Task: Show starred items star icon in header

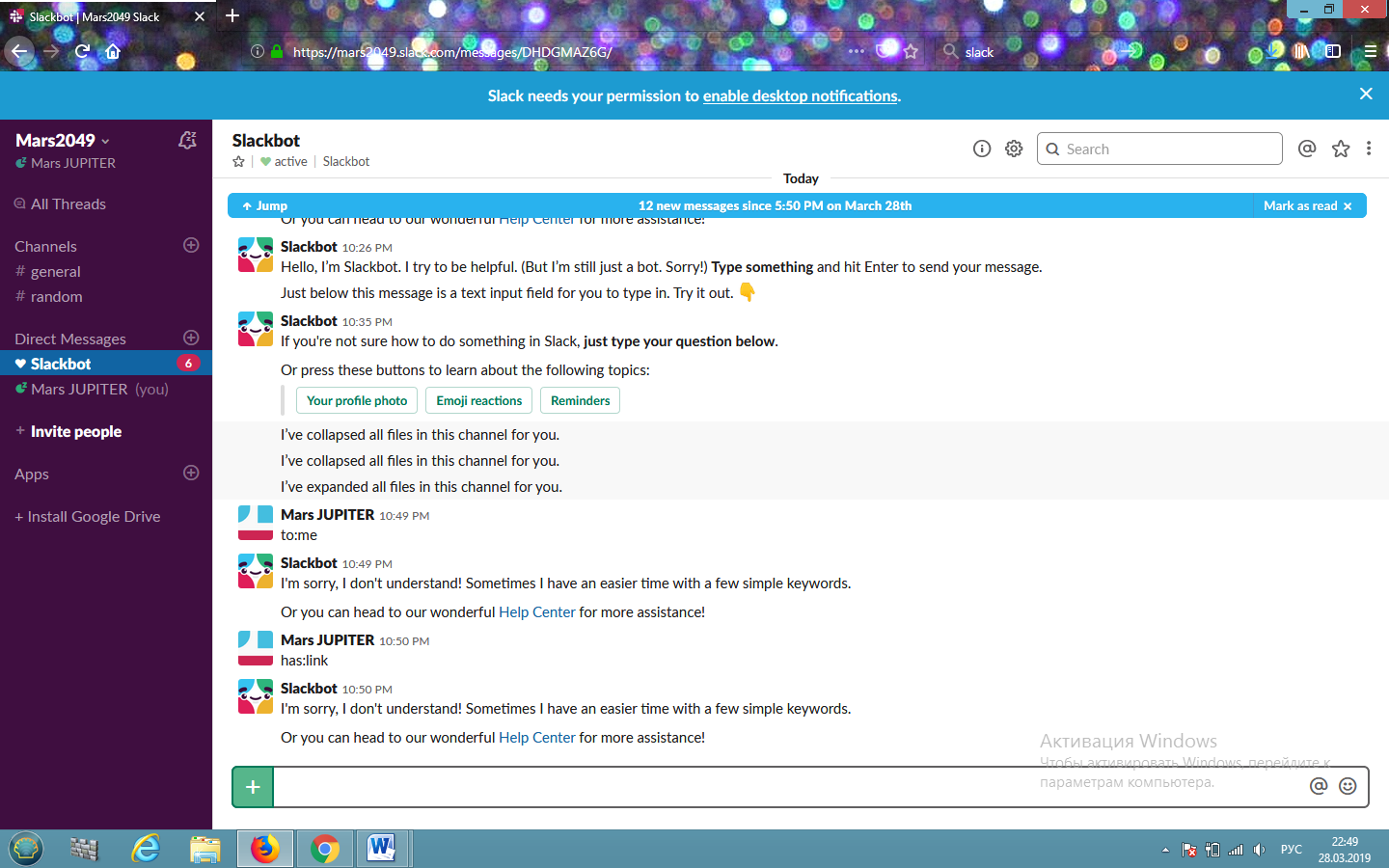Action: (x=1341, y=149)
